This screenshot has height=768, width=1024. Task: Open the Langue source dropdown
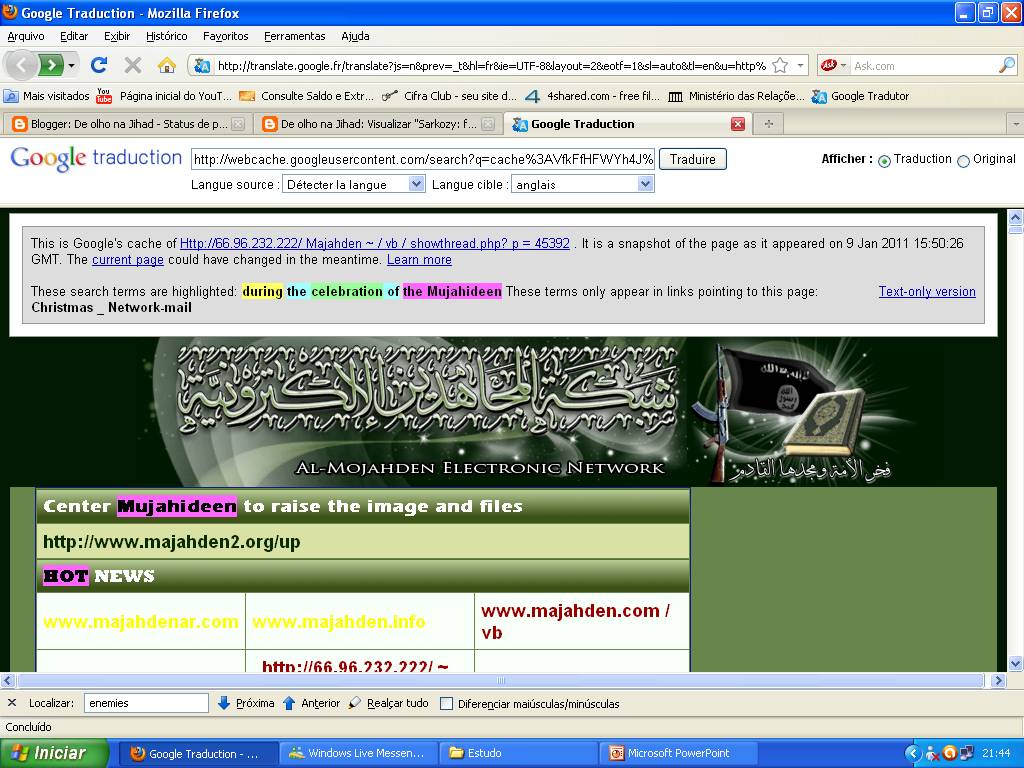coord(353,185)
